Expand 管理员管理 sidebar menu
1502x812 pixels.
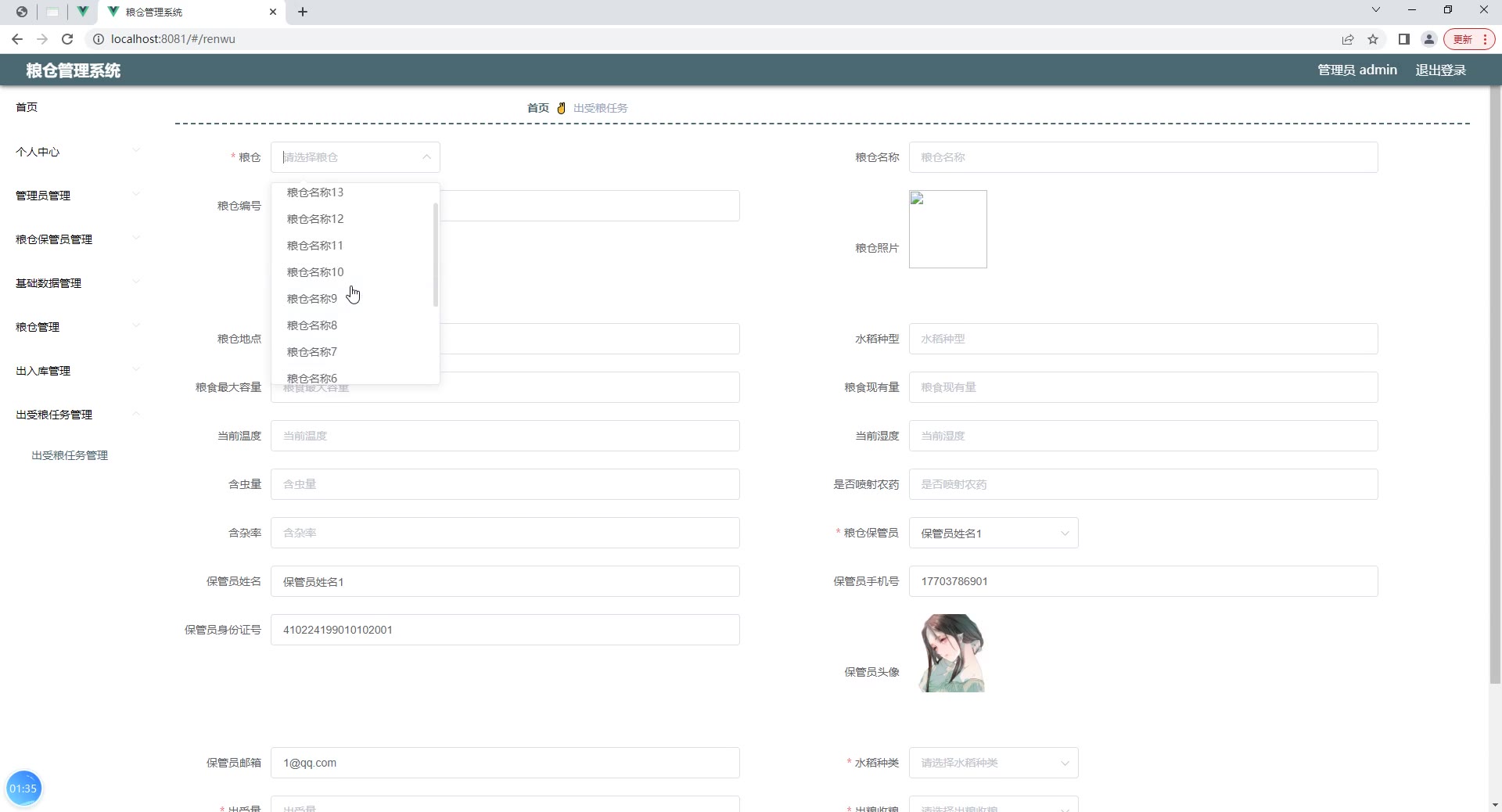[x=78, y=196]
